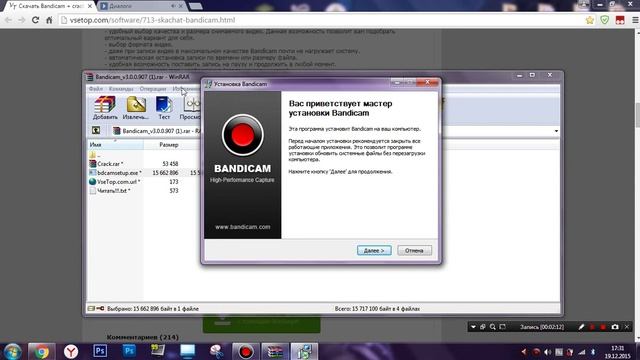This screenshot has height=360, width=640.
Task: Click the up-one-level icon in WinRAR
Action: point(96,131)
